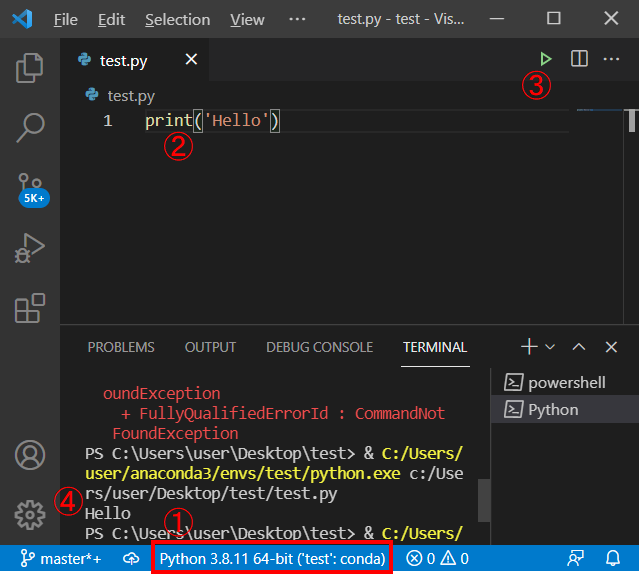Screen dimensions: 640x575
Task: Open Source Control with 5K+ badge
Action: [30, 187]
